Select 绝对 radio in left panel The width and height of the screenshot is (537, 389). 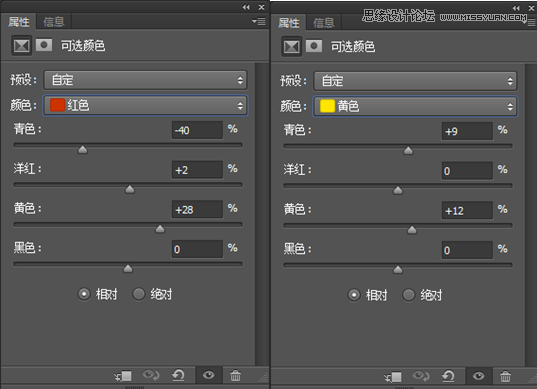point(139,294)
